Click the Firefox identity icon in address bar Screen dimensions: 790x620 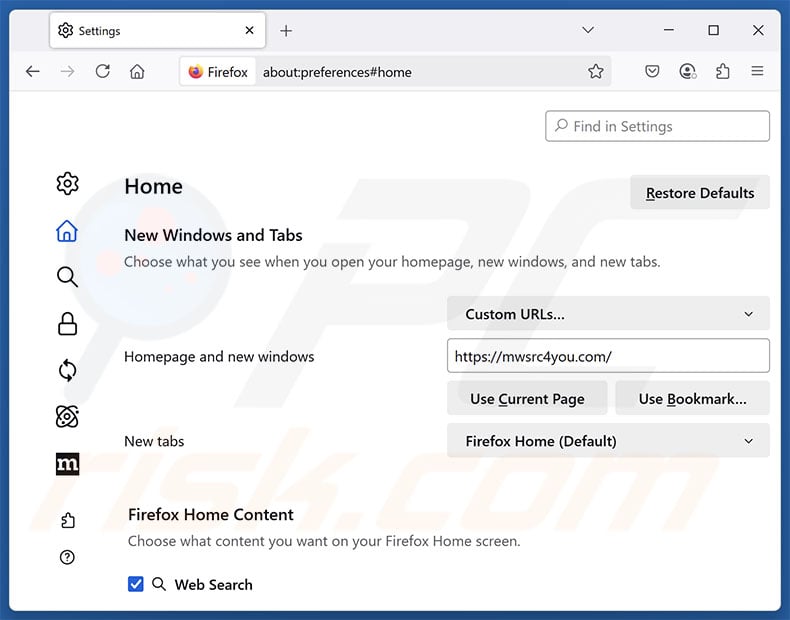(x=218, y=72)
